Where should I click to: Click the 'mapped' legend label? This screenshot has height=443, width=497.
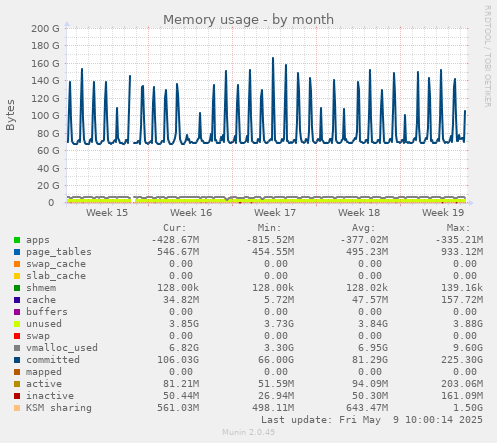pos(44,372)
